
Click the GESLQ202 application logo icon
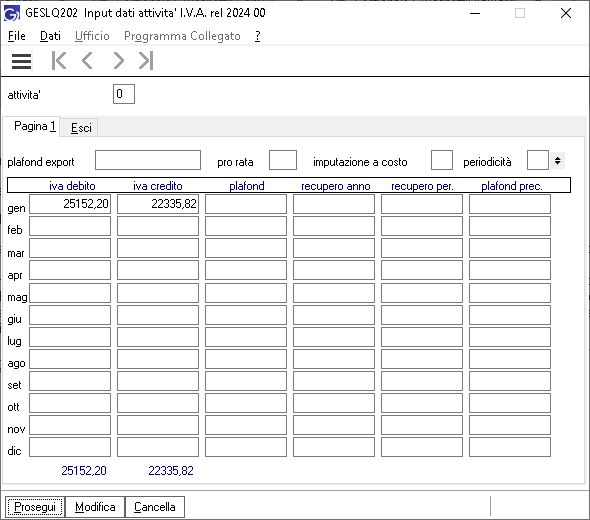[x=12, y=13]
